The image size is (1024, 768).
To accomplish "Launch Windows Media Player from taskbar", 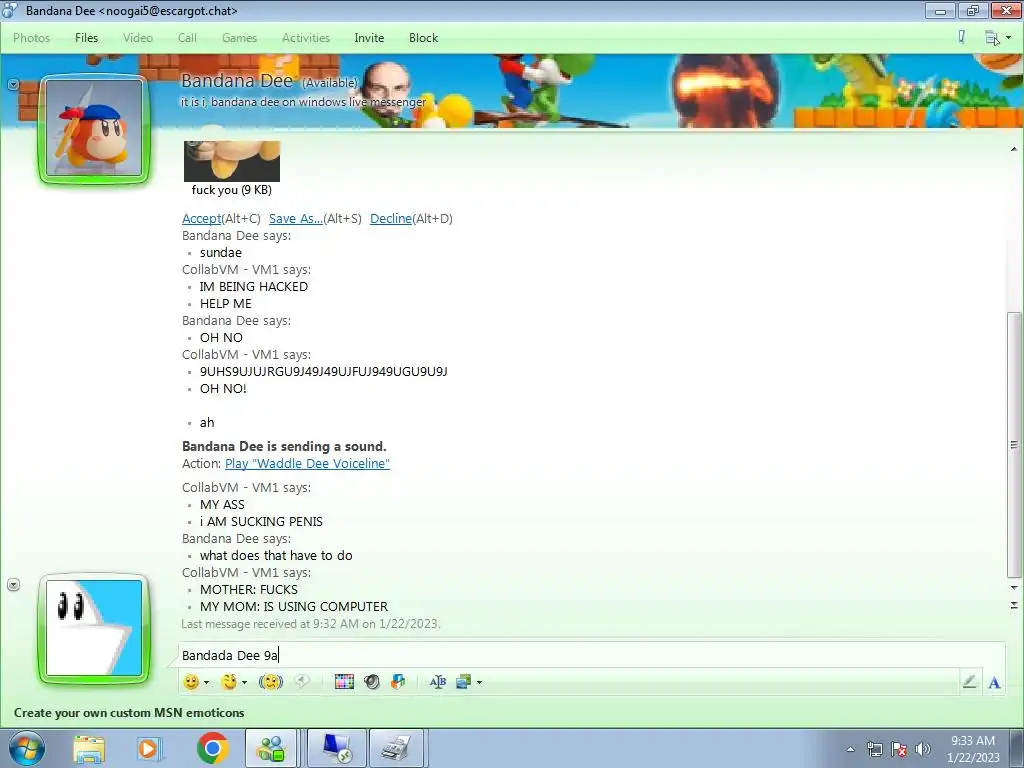I will [x=149, y=748].
